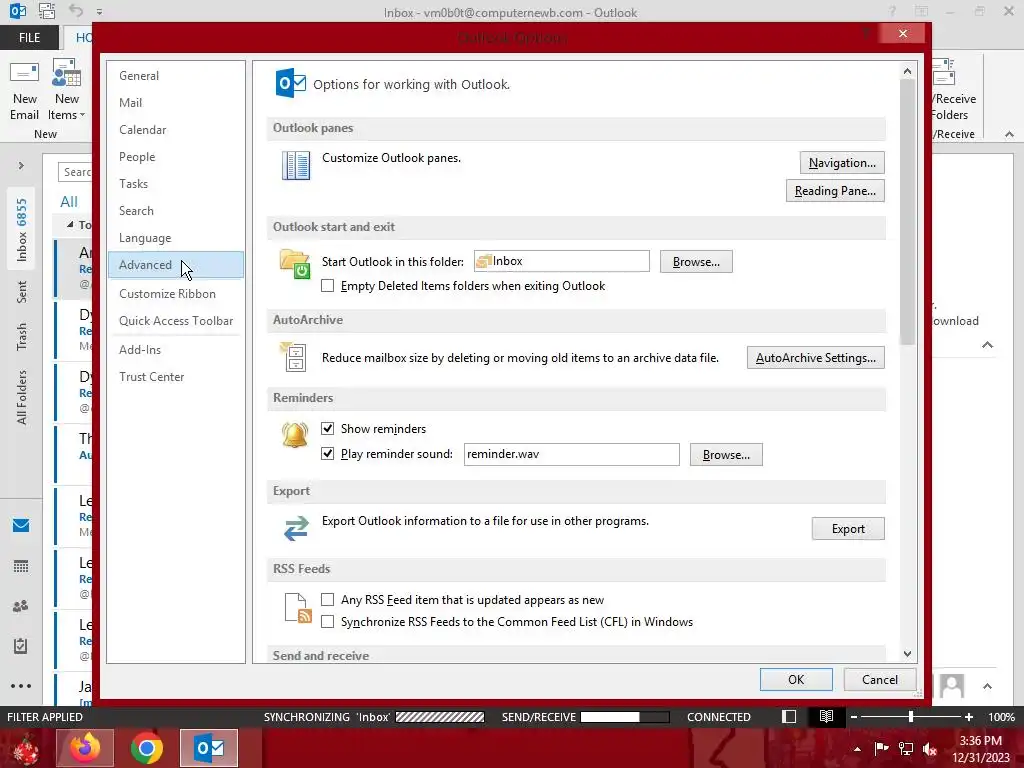The width and height of the screenshot is (1024, 768).
Task: Click the contact photo placeholder icon
Action: click(952, 686)
